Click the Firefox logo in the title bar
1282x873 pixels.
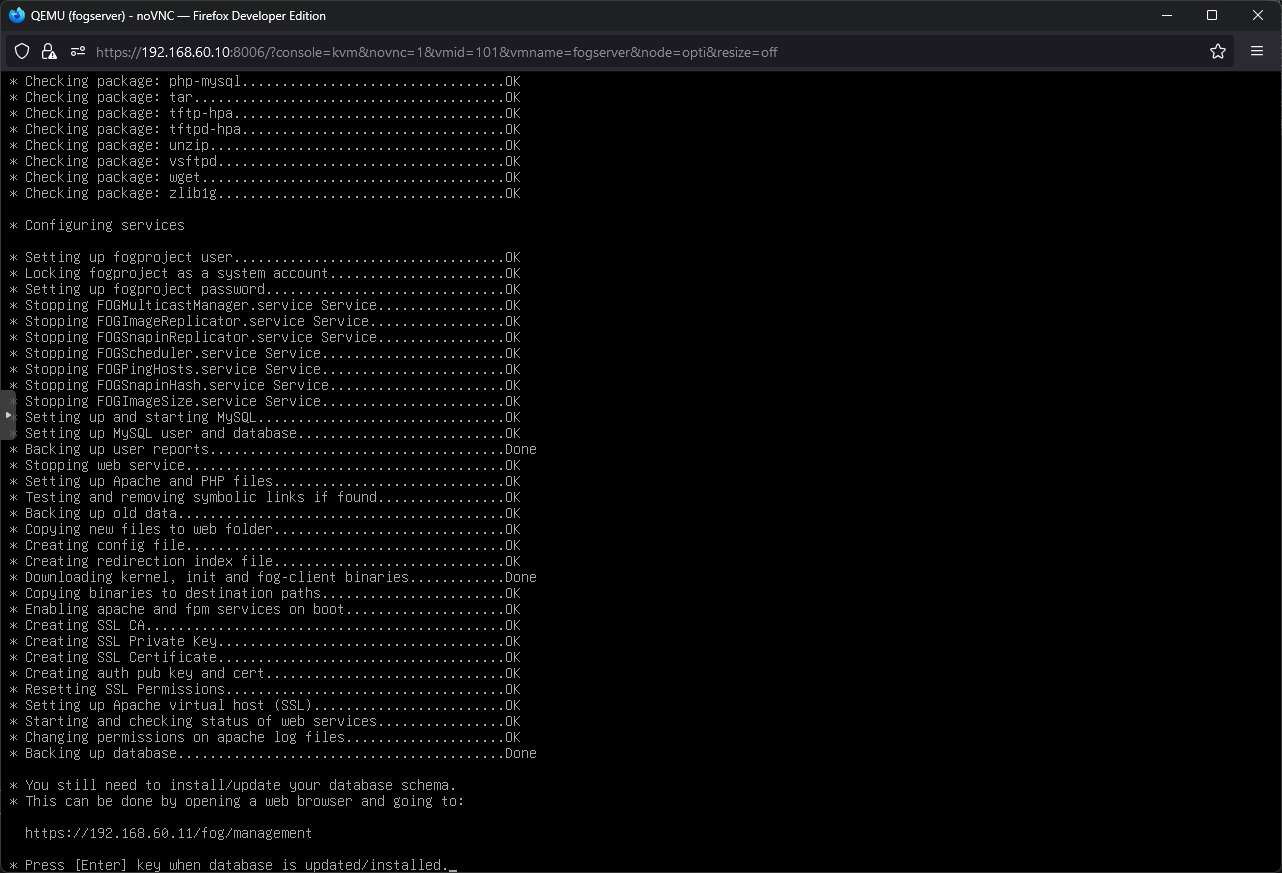(x=16, y=15)
